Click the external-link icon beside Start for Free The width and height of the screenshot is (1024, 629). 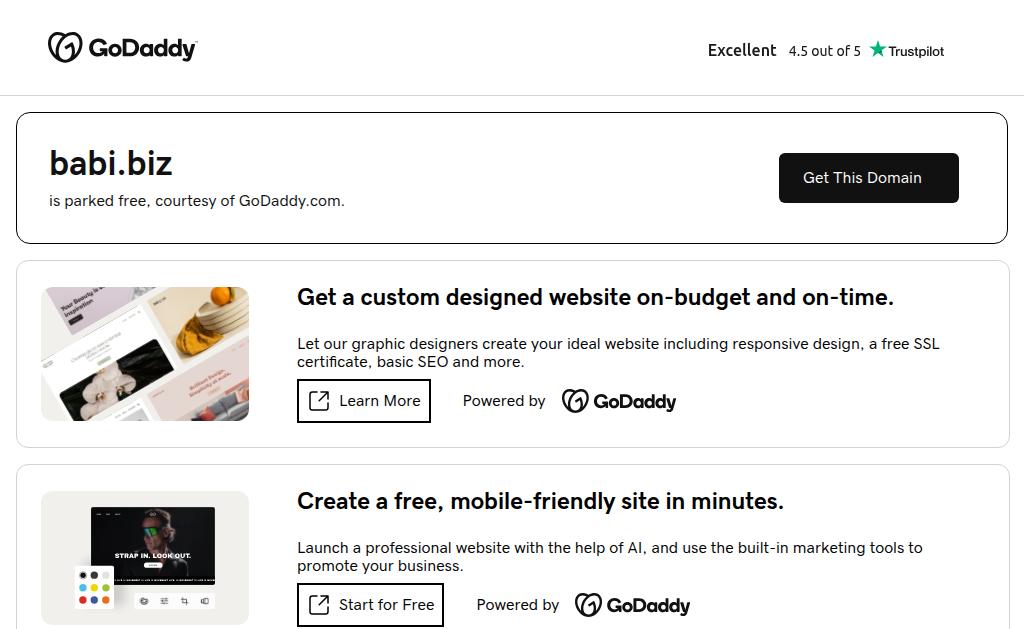tap(319, 605)
